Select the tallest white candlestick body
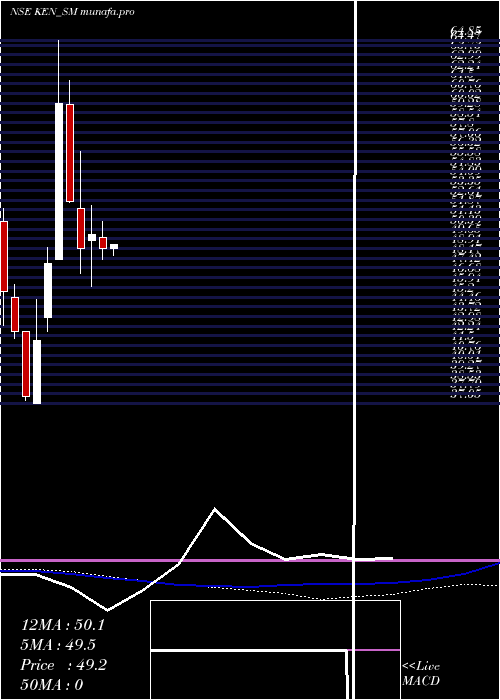Image resolution: width=500 pixels, height=700 pixels. click(59, 181)
